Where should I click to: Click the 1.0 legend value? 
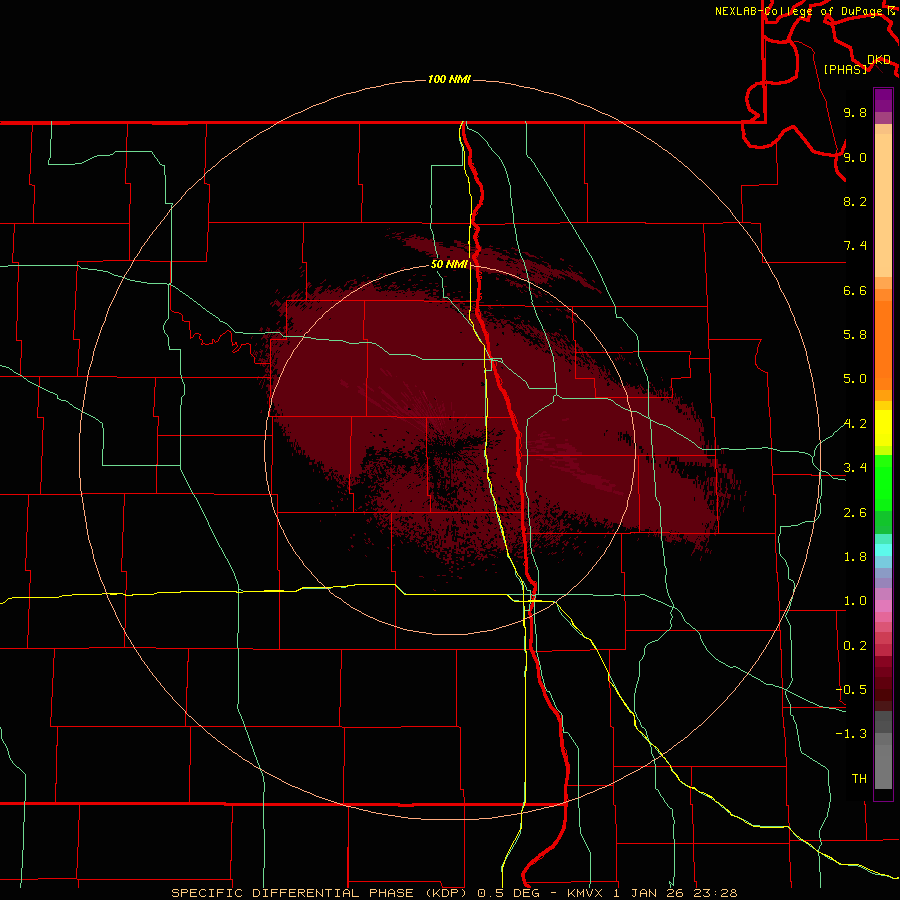click(855, 601)
